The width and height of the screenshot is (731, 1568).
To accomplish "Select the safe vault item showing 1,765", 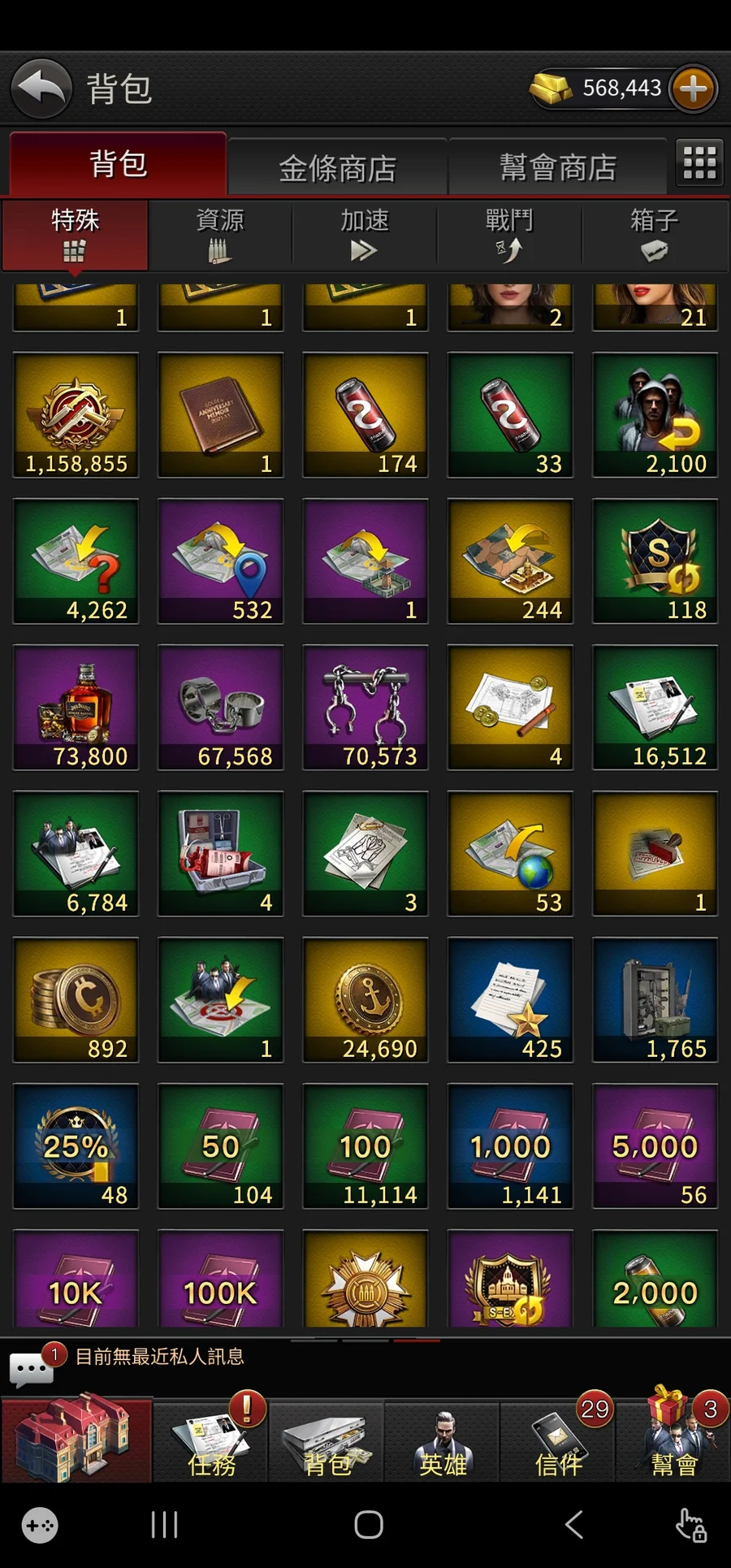I will [x=655, y=1000].
